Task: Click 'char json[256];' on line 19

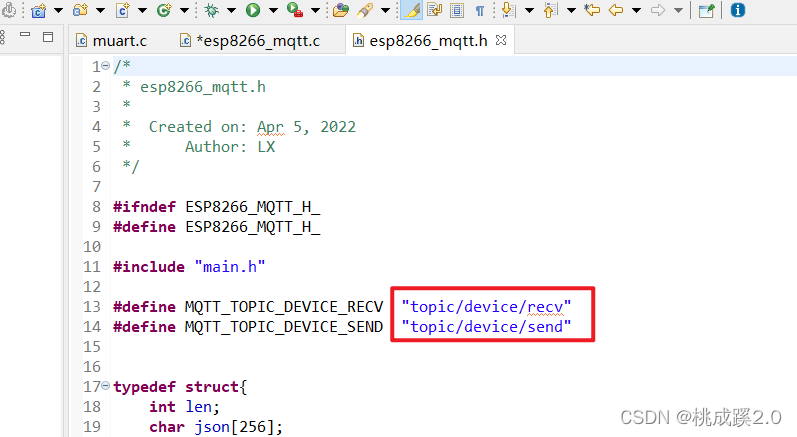Action: [216, 427]
